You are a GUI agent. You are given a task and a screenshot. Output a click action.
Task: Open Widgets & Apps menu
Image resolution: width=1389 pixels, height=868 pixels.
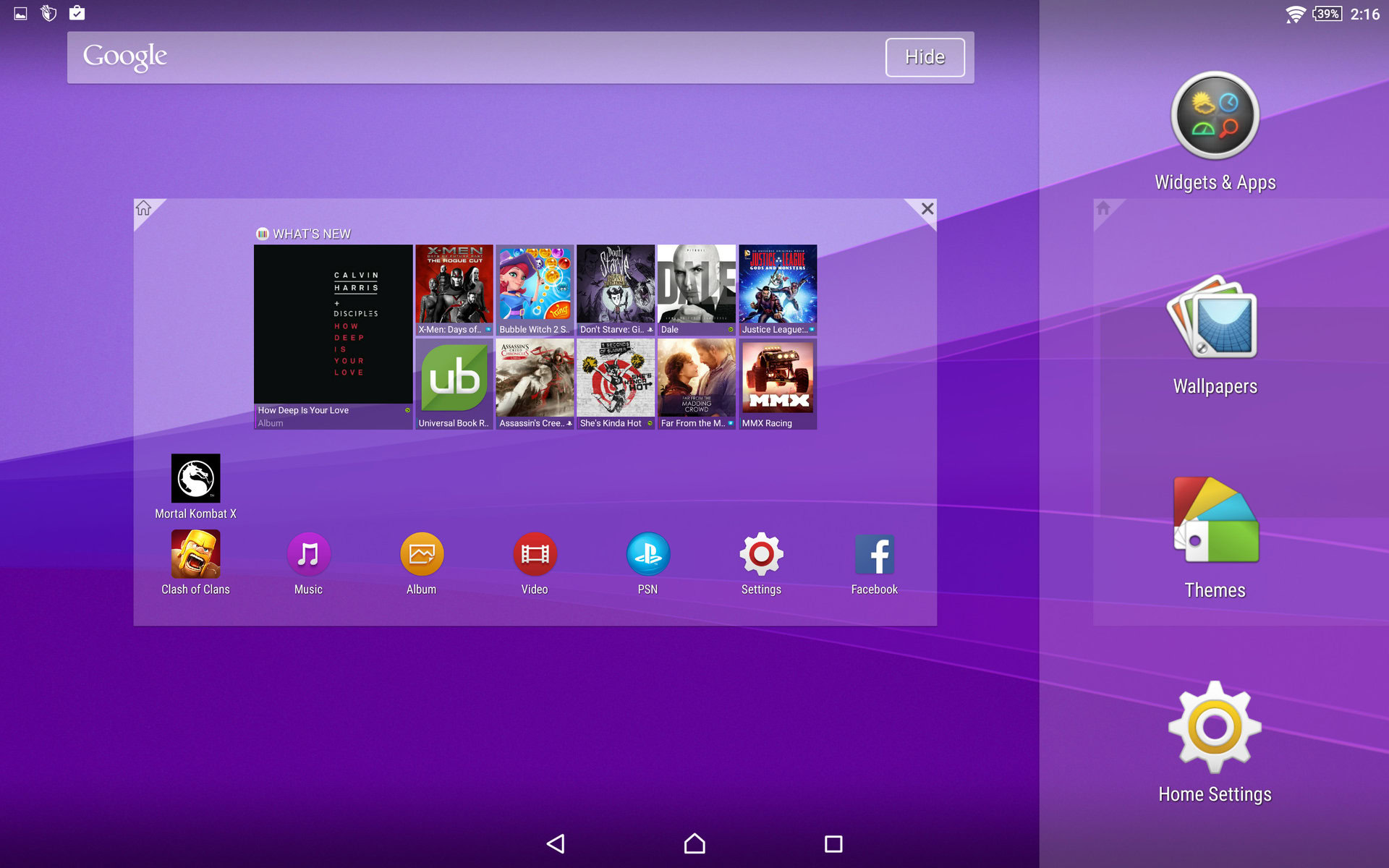point(1215,117)
